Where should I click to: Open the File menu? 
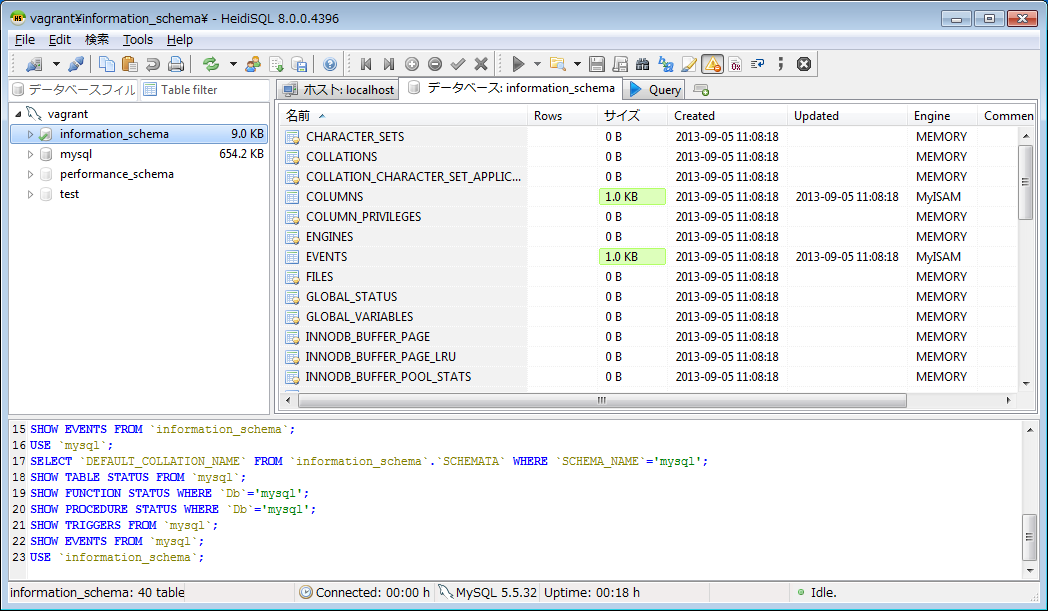click(x=25, y=39)
